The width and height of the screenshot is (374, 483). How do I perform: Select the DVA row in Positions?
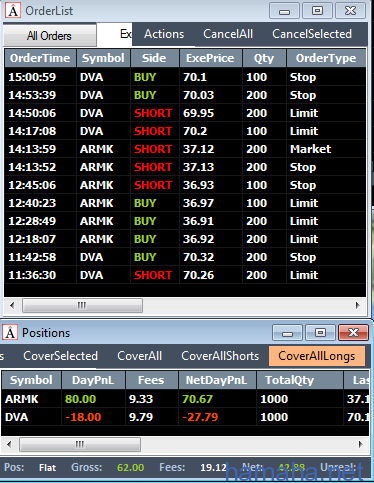[185, 417]
